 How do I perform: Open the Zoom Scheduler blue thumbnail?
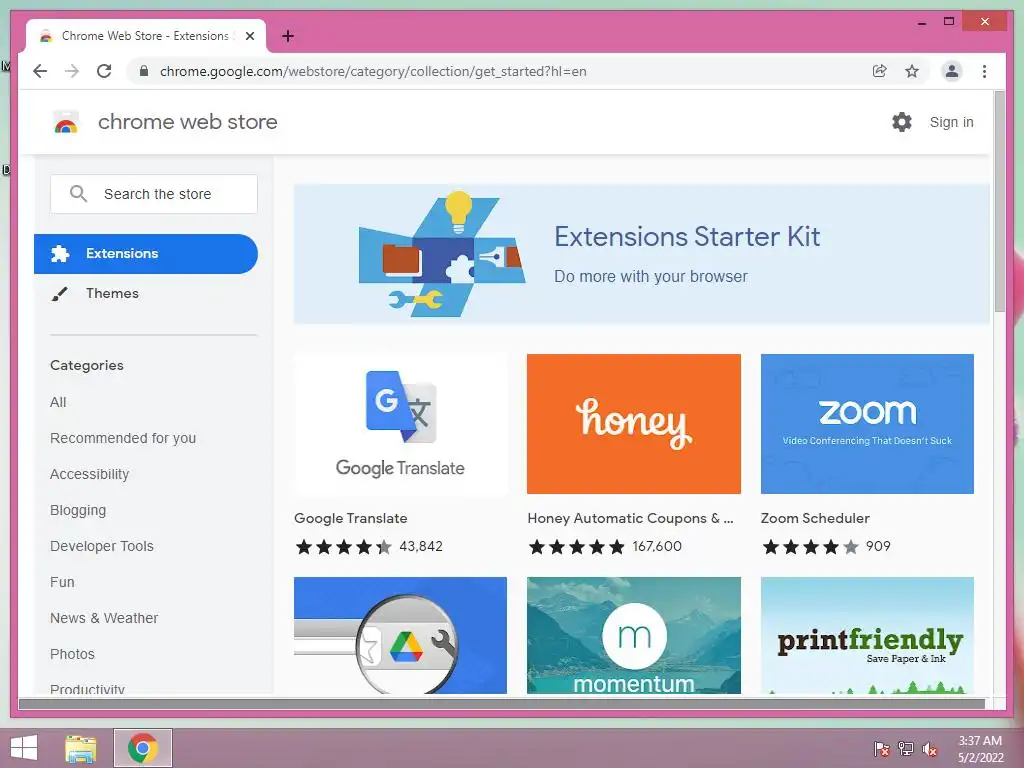867,424
